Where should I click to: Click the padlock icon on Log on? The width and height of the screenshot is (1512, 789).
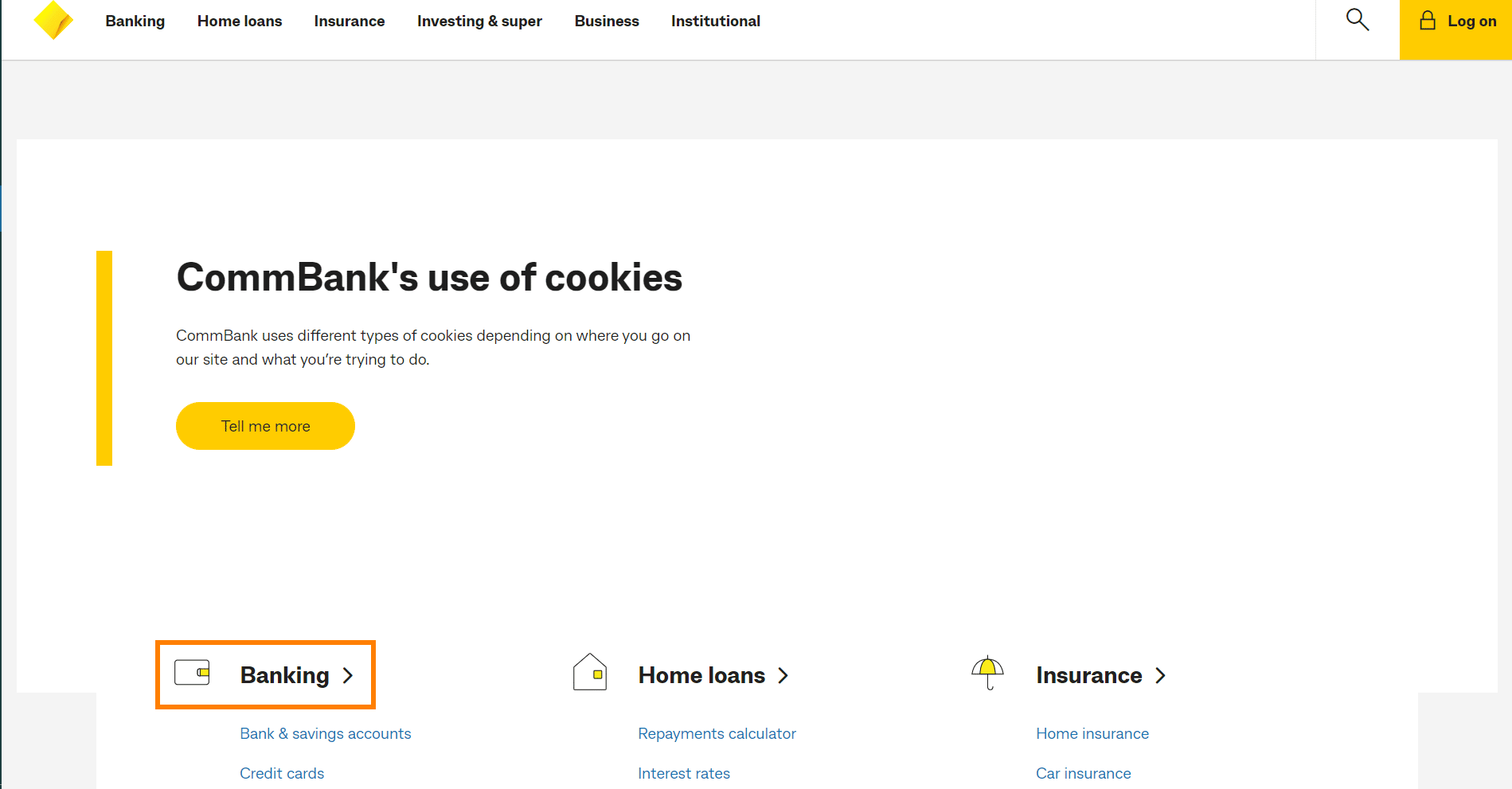tap(1428, 21)
